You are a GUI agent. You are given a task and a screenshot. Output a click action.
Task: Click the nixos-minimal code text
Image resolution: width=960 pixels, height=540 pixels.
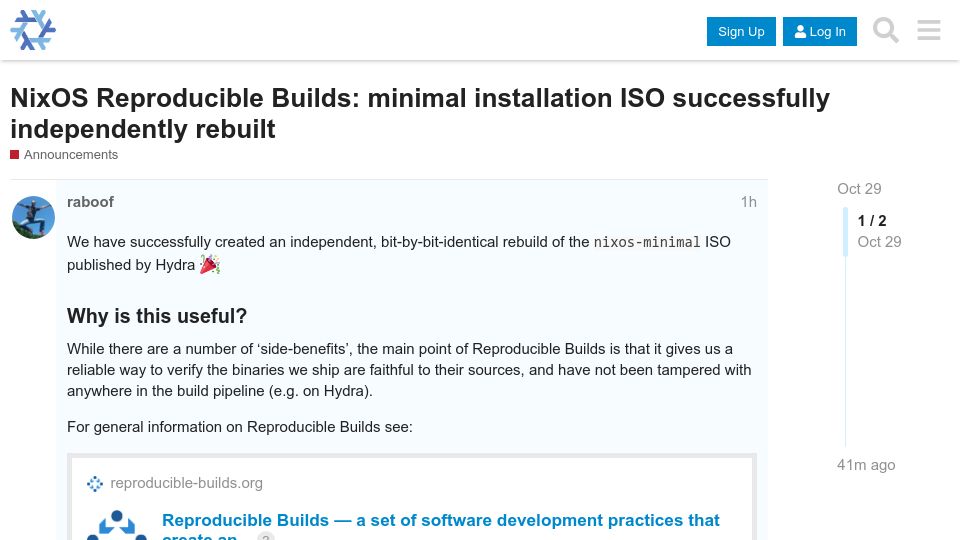[x=647, y=242]
